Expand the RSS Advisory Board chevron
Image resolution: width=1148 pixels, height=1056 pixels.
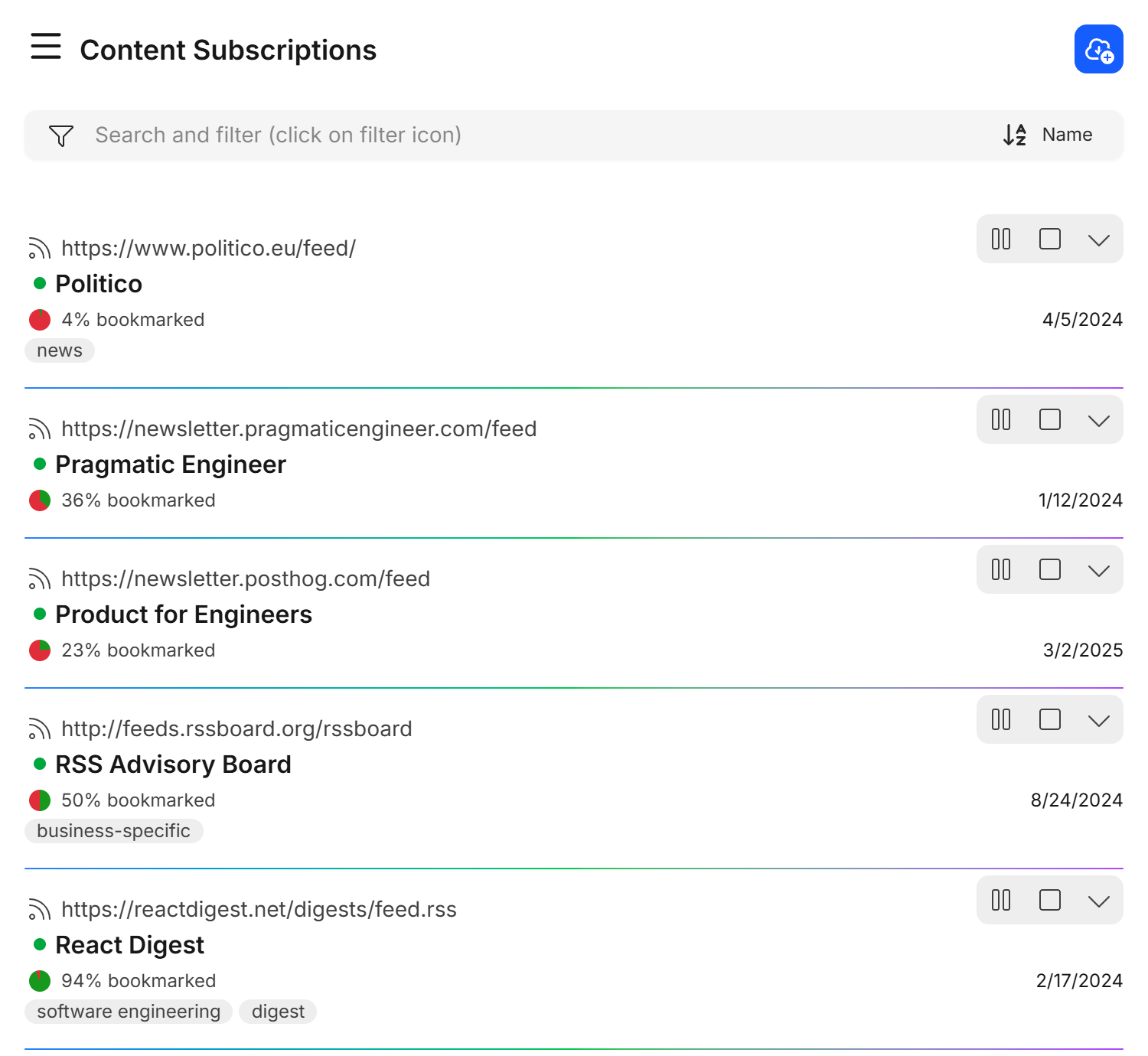click(1098, 720)
